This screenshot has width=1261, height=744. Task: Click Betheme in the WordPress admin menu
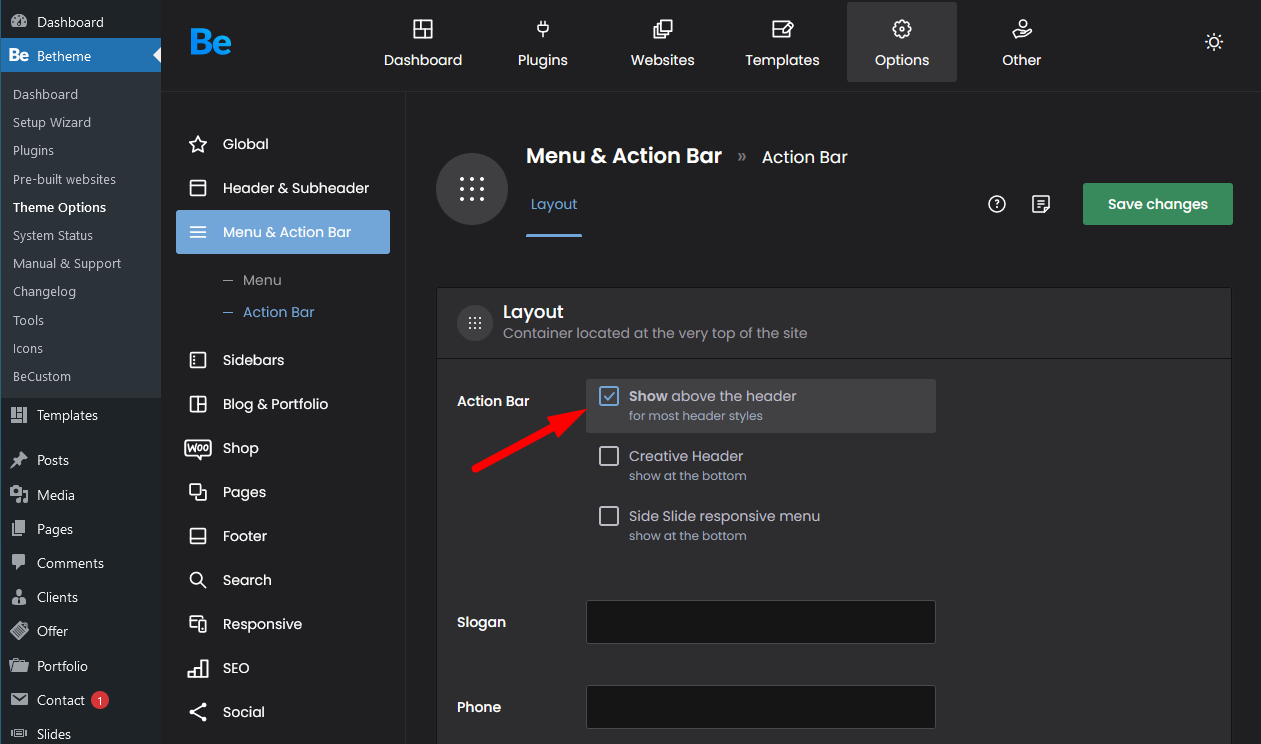[80, 56]
